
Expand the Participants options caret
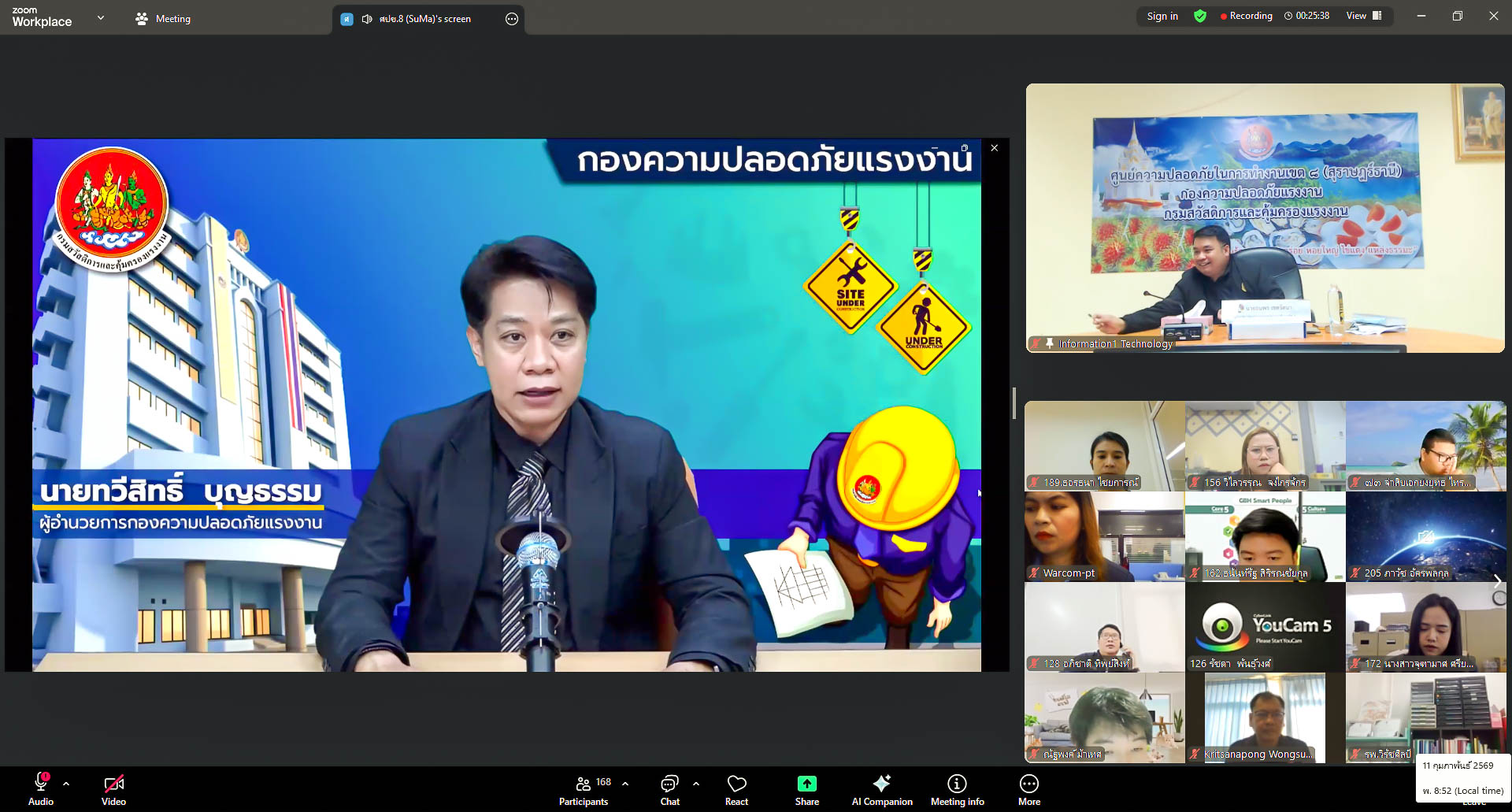click(625, 784)
